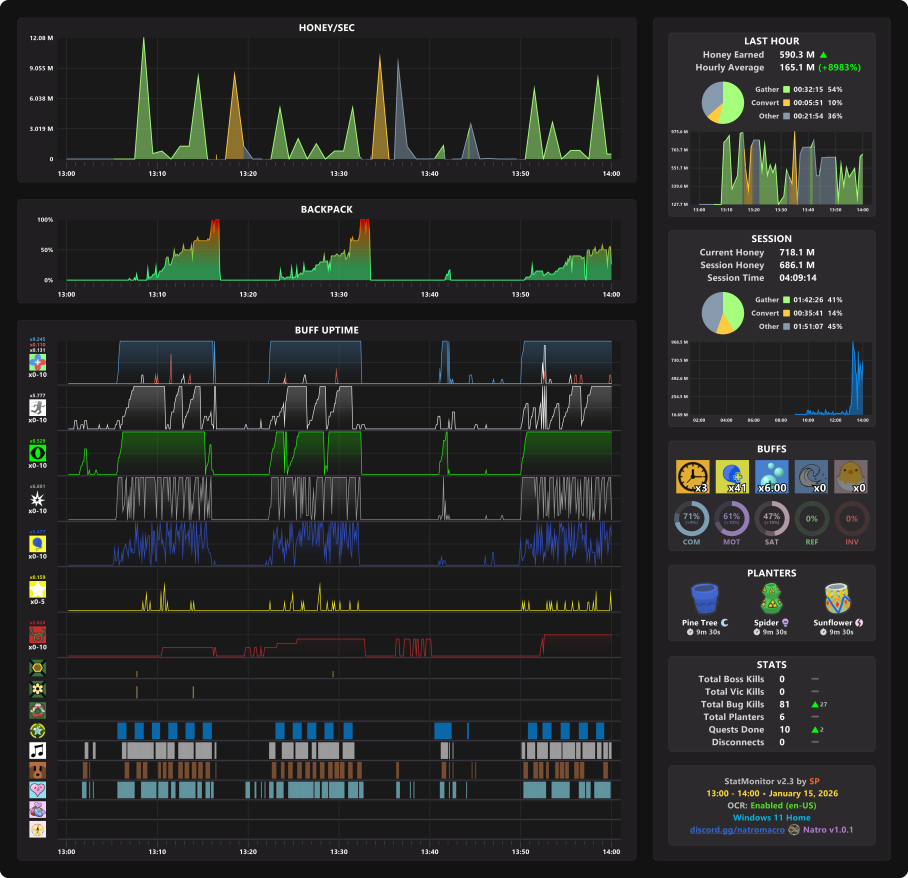Click the Melody music note icon
The height and width of the screenshot is (878, 908).
tap(38, 751)
